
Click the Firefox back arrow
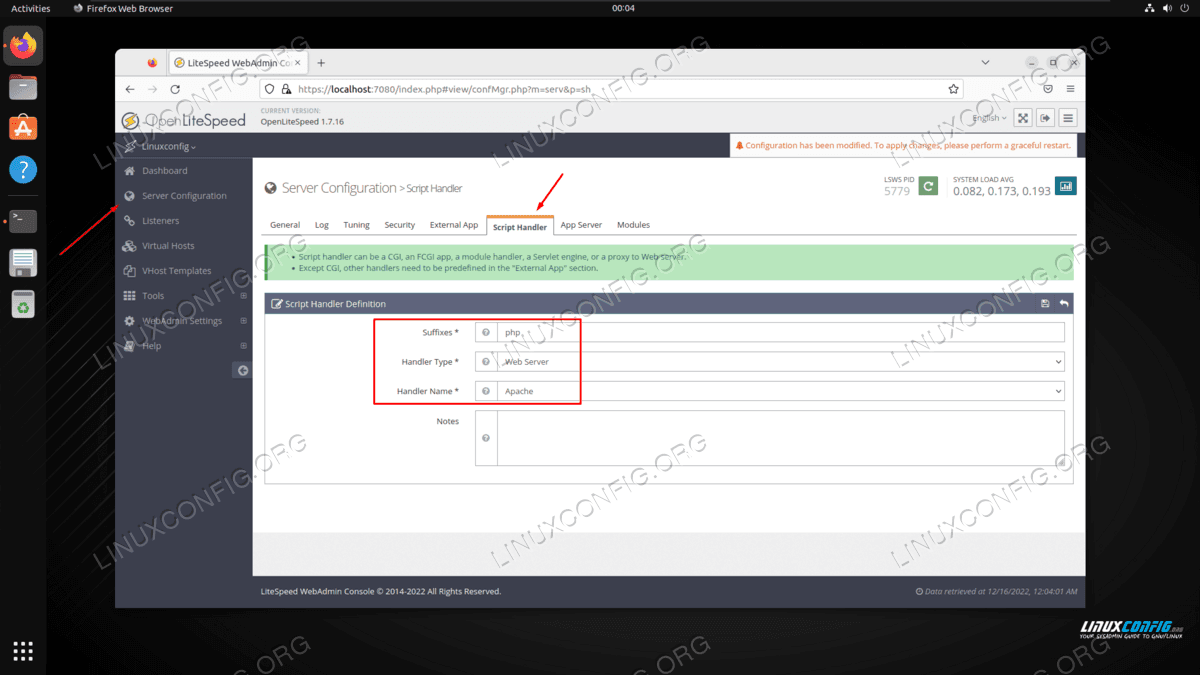tap(130, 89)
